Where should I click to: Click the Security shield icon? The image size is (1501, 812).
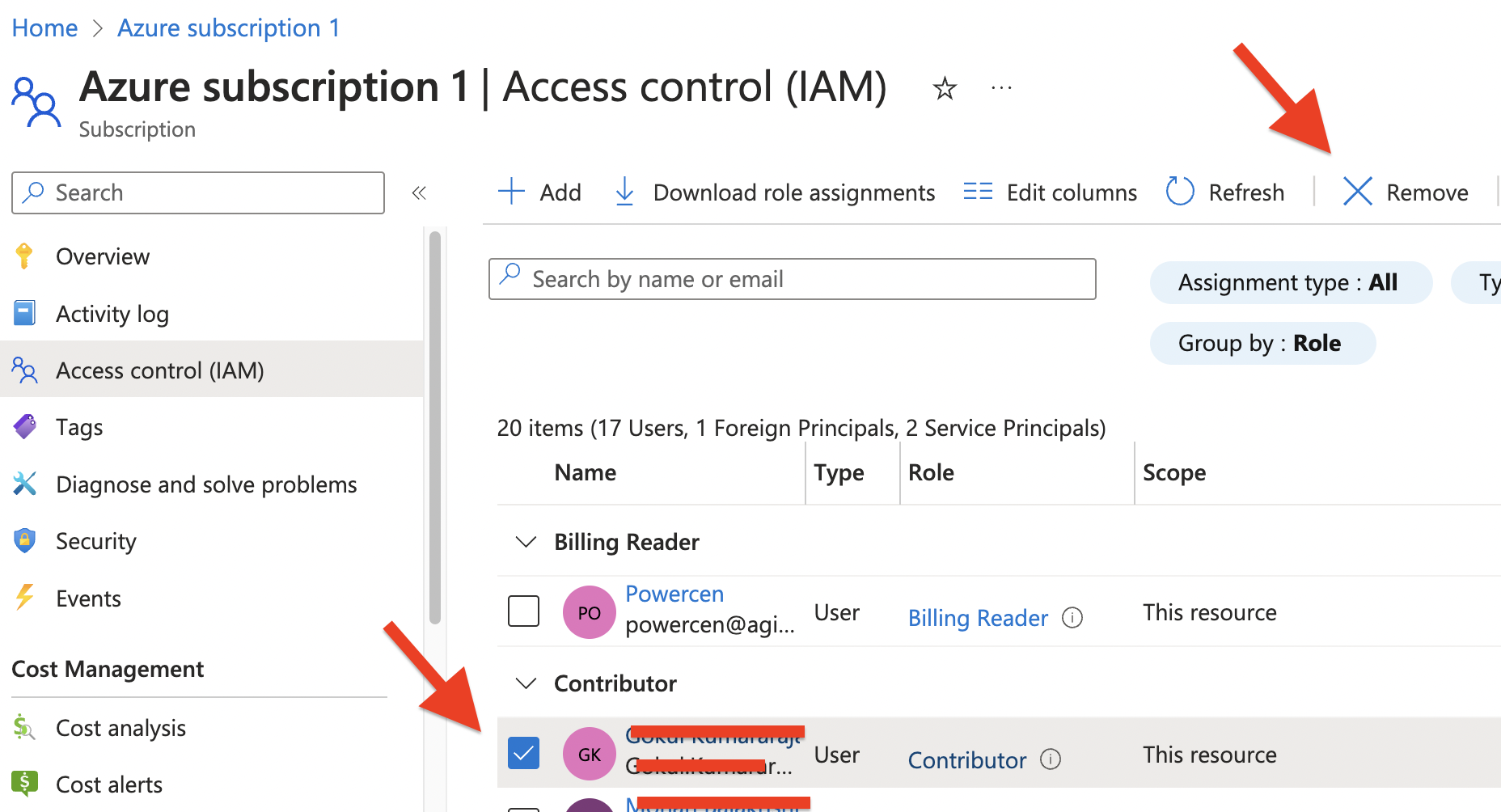click(24, 540)
